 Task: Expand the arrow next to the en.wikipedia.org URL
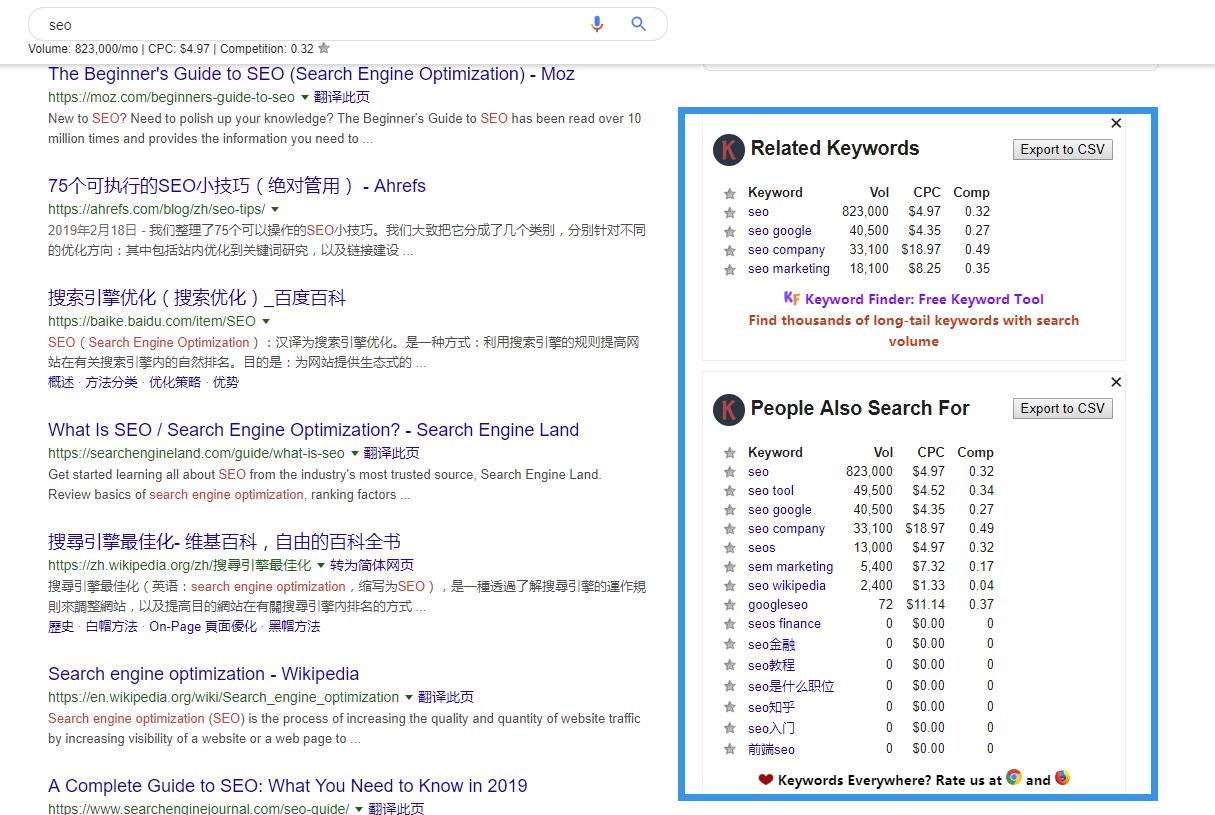406,697
